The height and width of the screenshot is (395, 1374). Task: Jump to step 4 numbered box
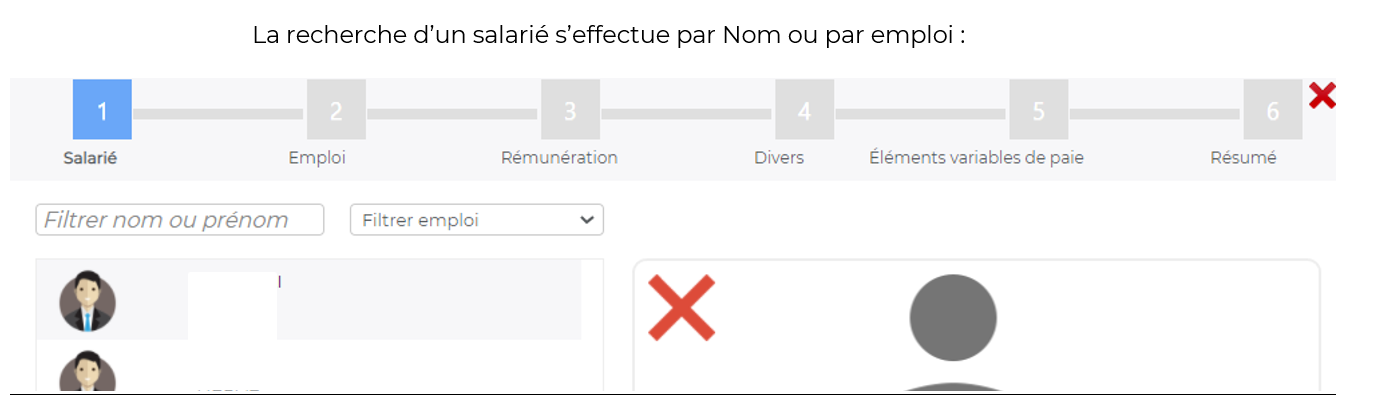pos(804,110)
